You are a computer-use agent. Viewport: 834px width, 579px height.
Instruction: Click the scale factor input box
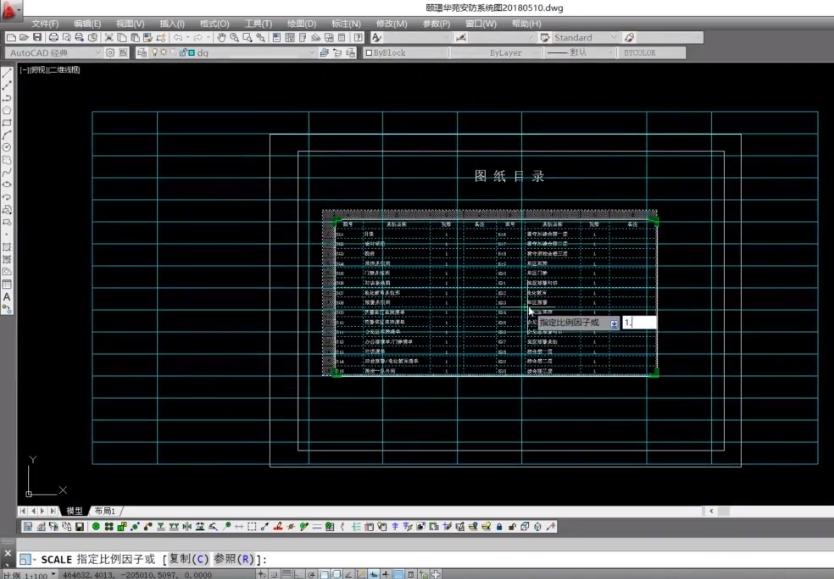(x=639, y=323)
